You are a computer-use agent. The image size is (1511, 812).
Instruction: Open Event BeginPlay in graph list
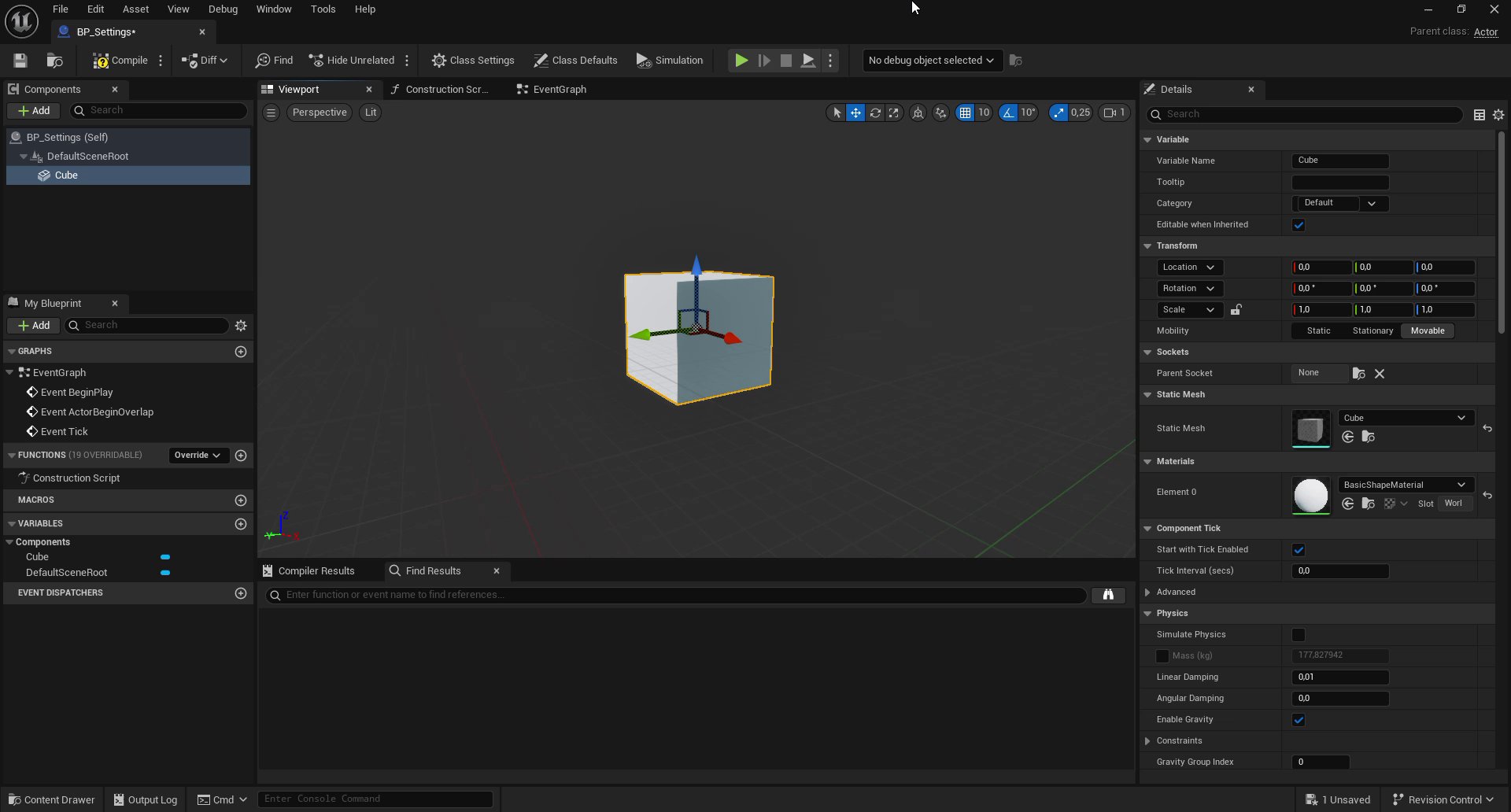76,393
